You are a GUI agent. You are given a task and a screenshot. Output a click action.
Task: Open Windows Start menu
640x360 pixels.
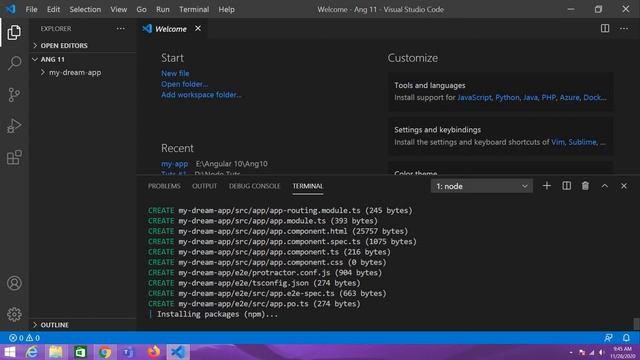pos(9,352)
